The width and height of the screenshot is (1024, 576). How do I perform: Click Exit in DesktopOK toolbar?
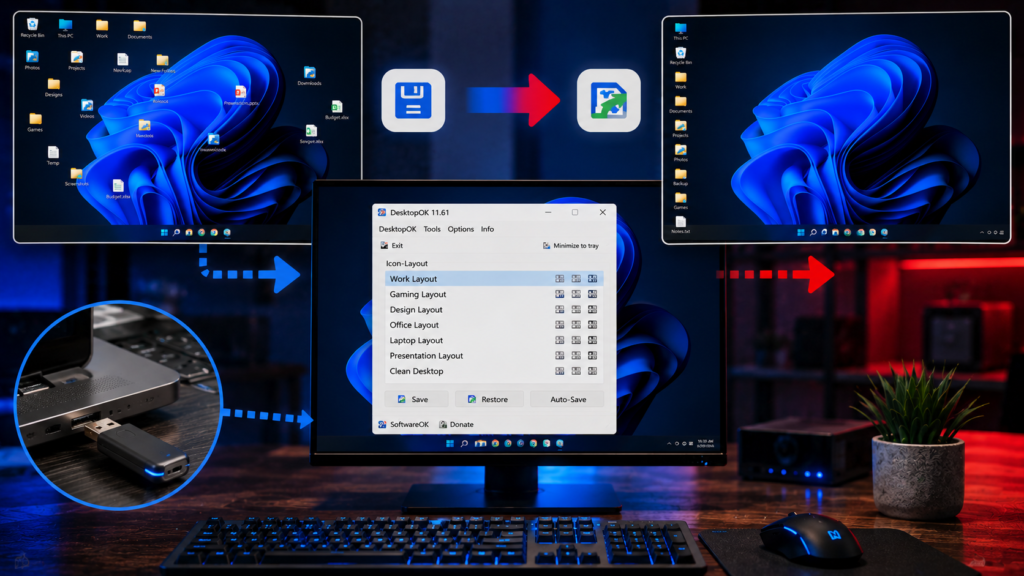click(x=391, y=246)
